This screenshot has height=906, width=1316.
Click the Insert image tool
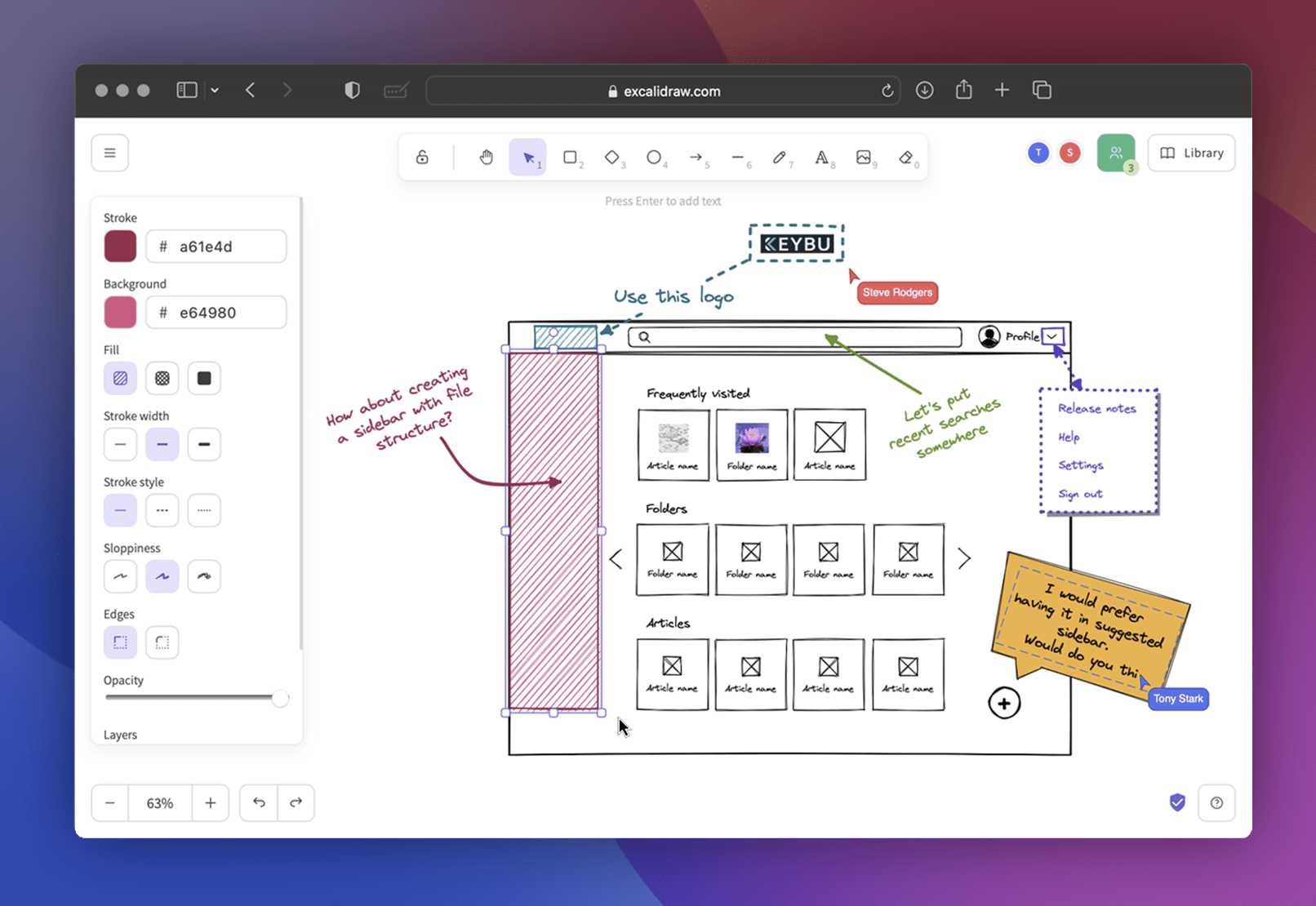tap(864, 157)
